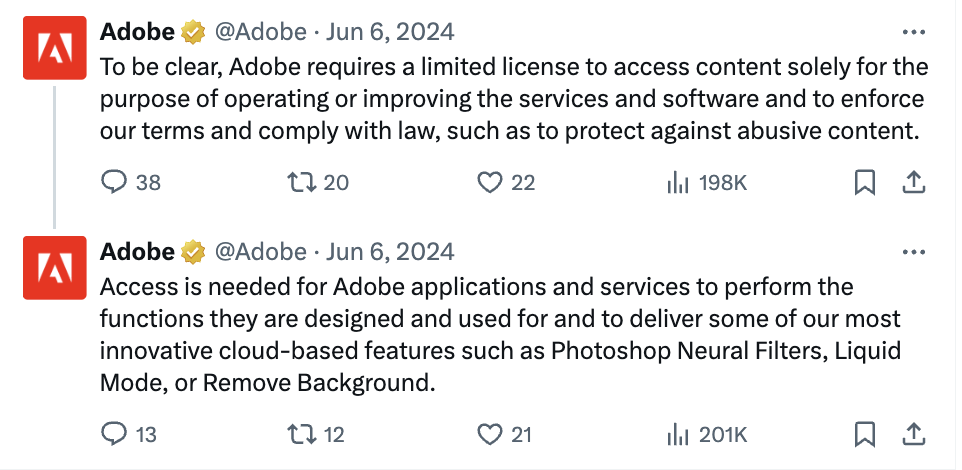
Task: Open Adobe display name on first tweet
Action: tap(137, 32)
